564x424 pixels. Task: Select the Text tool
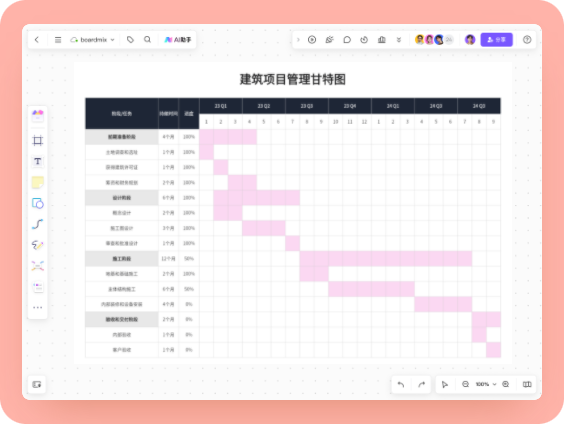click(37, 161)
